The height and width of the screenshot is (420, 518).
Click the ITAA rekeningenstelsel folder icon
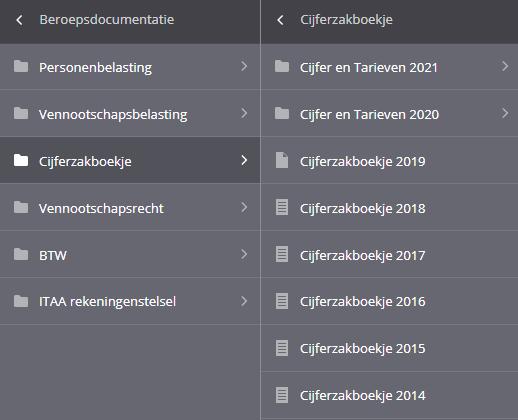21,301
